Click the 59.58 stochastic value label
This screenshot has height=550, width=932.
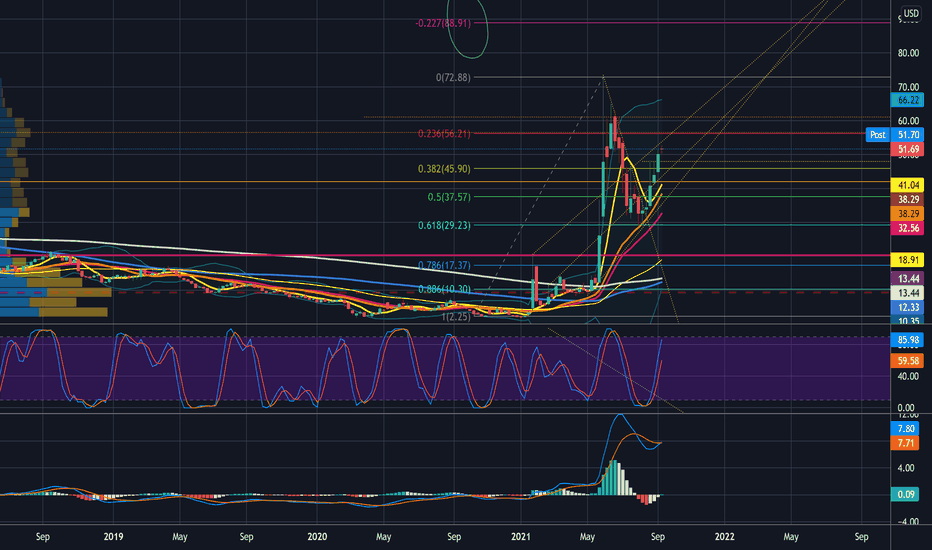coord(908,360)
